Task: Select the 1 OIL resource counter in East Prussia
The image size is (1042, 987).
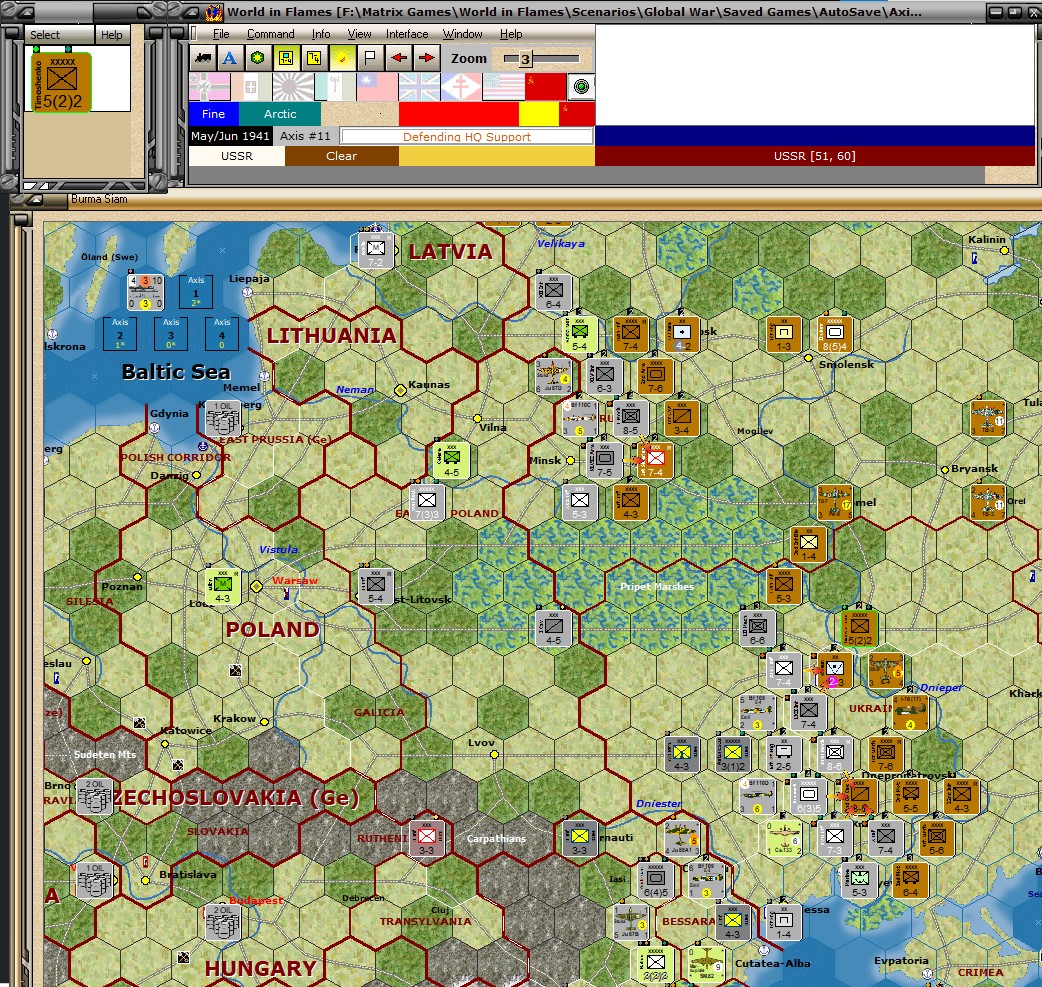Action: pyautogui.click(x=223, y=417)
